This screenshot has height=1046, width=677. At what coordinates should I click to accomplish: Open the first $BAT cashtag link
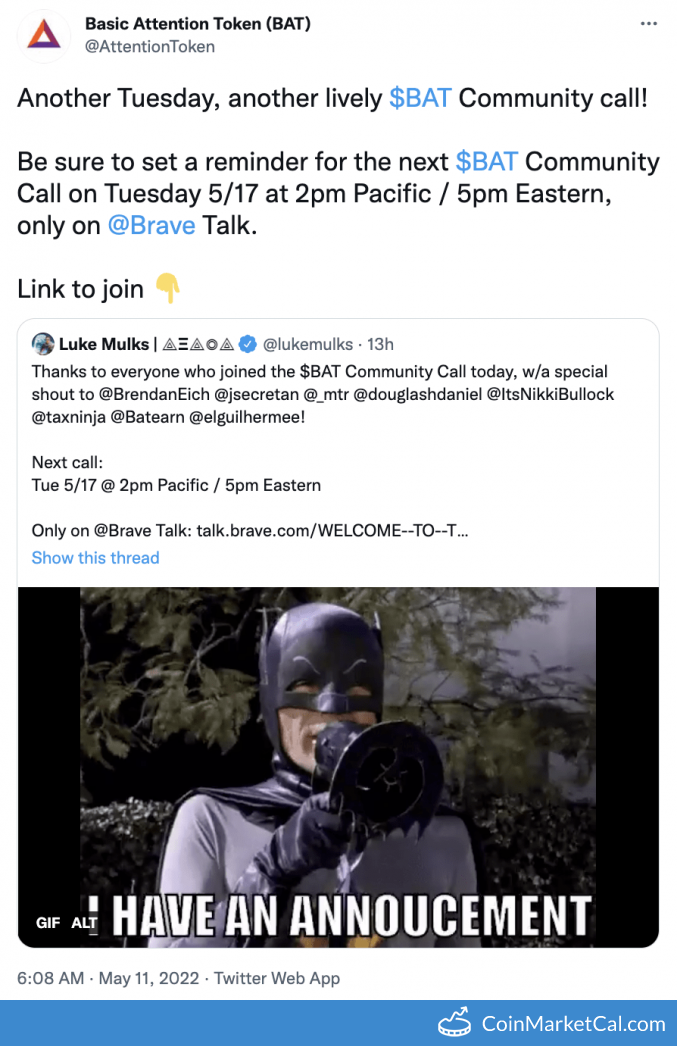tap(420, 98)
